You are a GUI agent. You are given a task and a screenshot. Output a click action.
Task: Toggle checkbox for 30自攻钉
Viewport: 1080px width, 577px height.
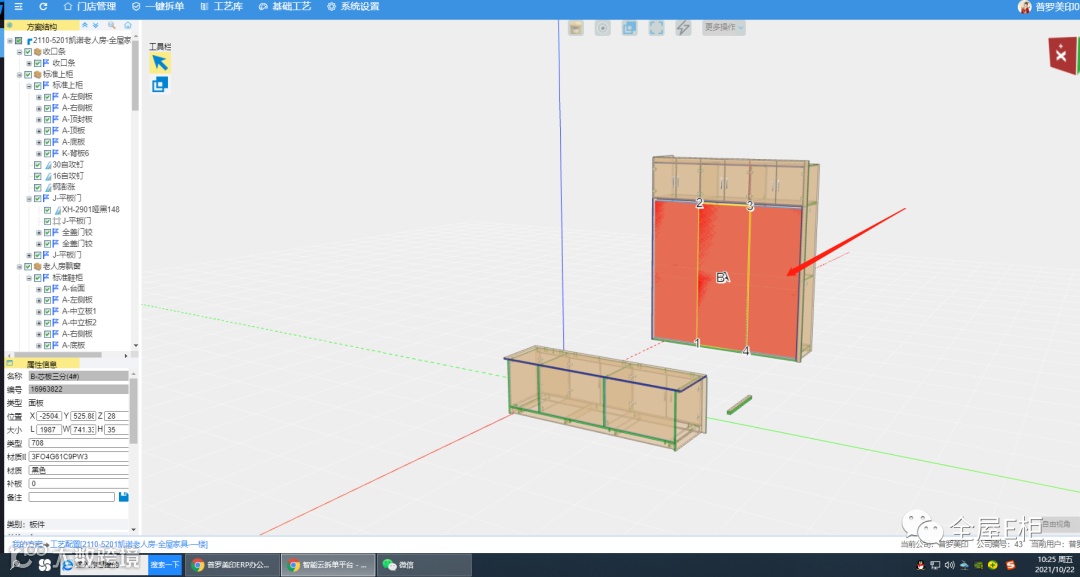point(38,165)
